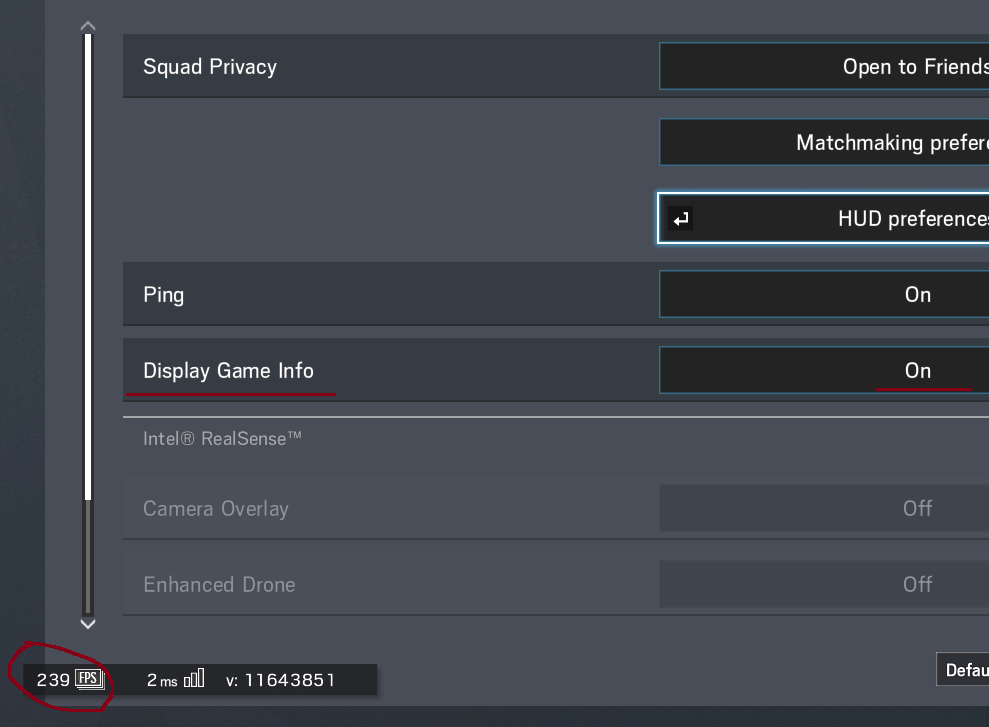
Task: Click the Default button at bottom right
Action: pyautogui.click(x=965, y=670)
